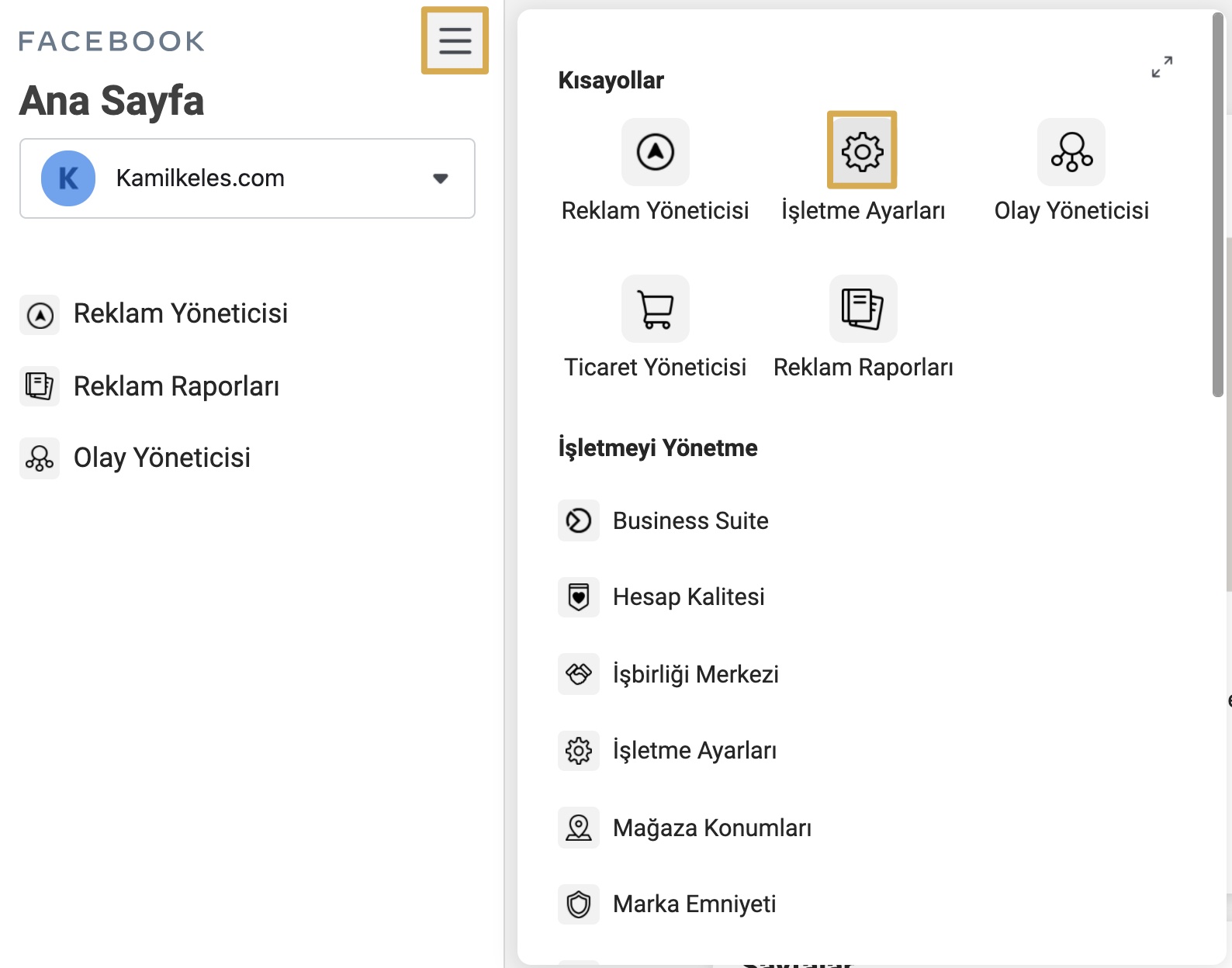Click the Ana Sayfa page title
The image size is (1232, 968).
coord(112,101)
